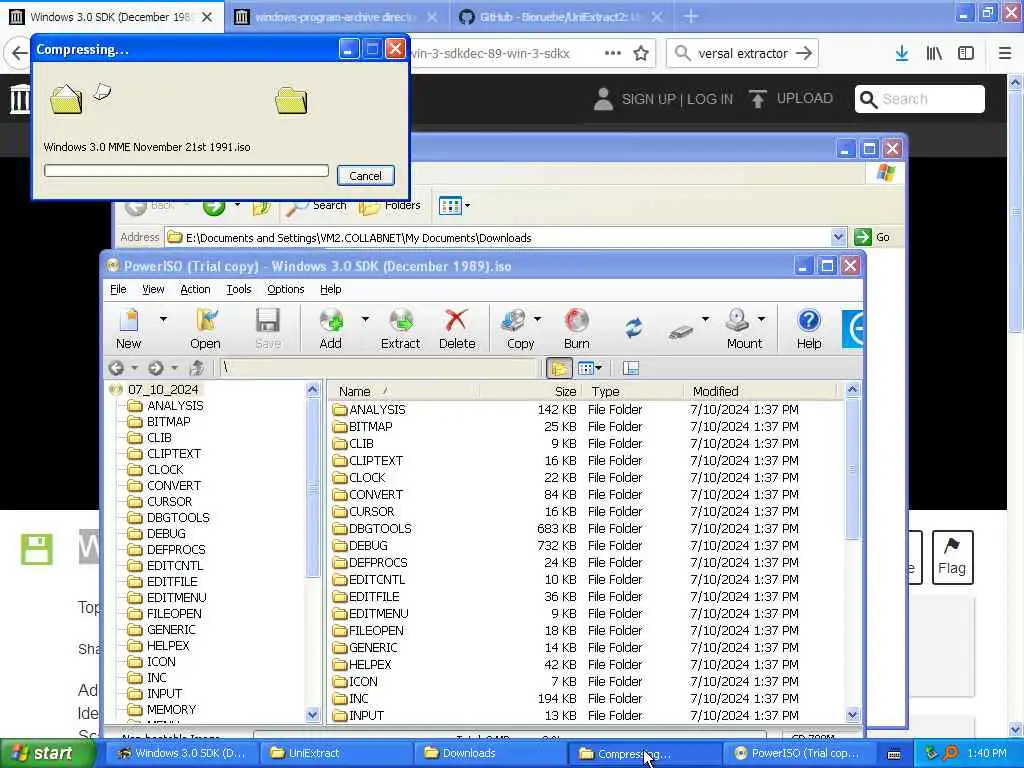Go forward using PowerISO navigation forward arrow
1024x768 pixels.
point(155,368)
